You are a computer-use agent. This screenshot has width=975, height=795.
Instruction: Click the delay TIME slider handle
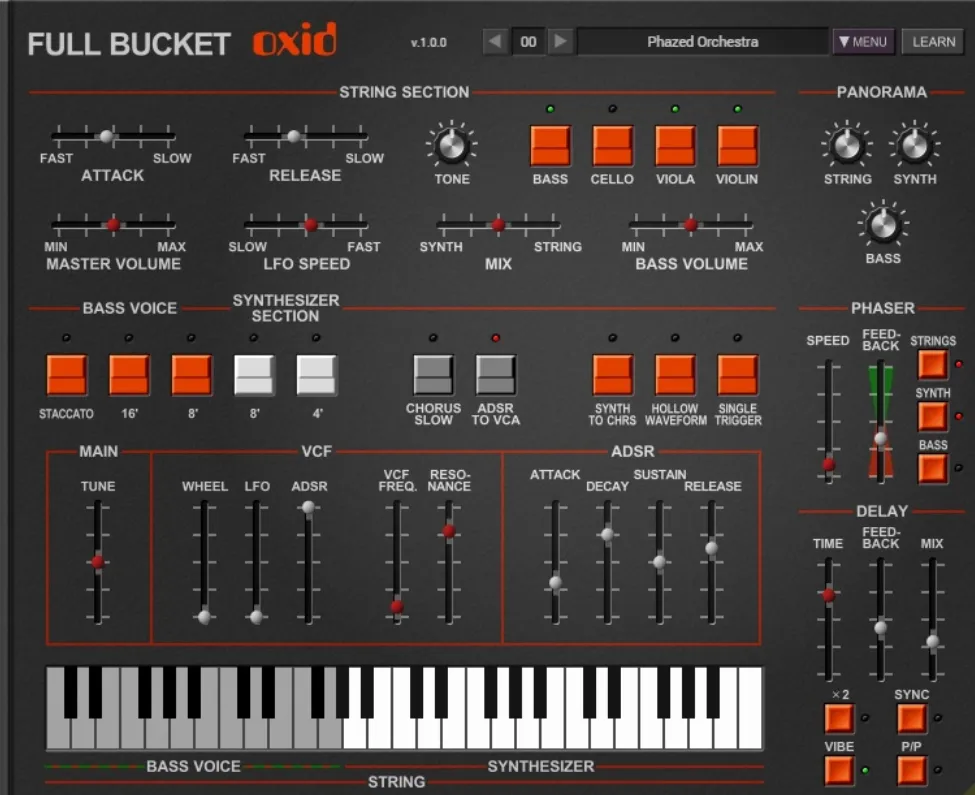pyautogui.click(x=828, y=594)
